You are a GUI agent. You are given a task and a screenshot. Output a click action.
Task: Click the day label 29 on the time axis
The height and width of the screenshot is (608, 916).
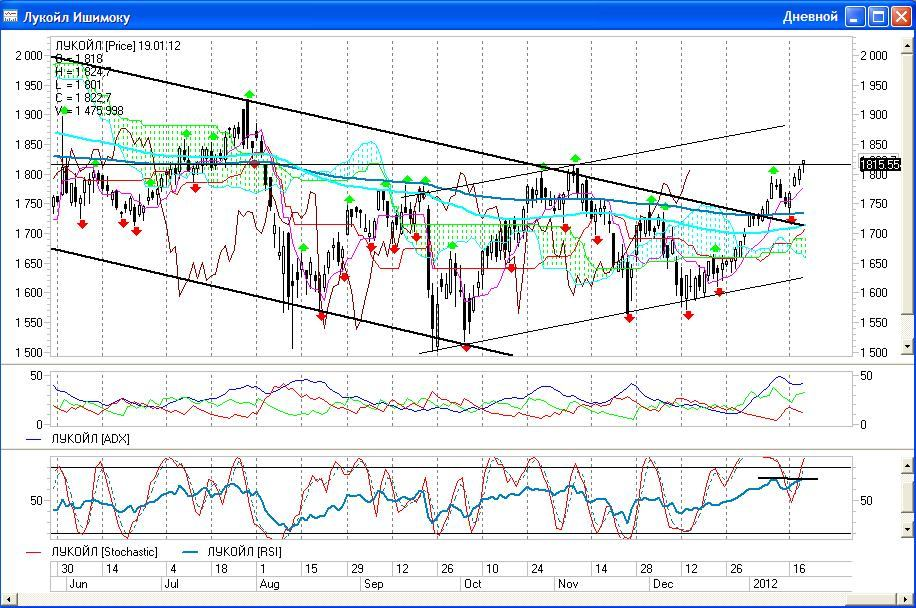click(x=357, y=569)
